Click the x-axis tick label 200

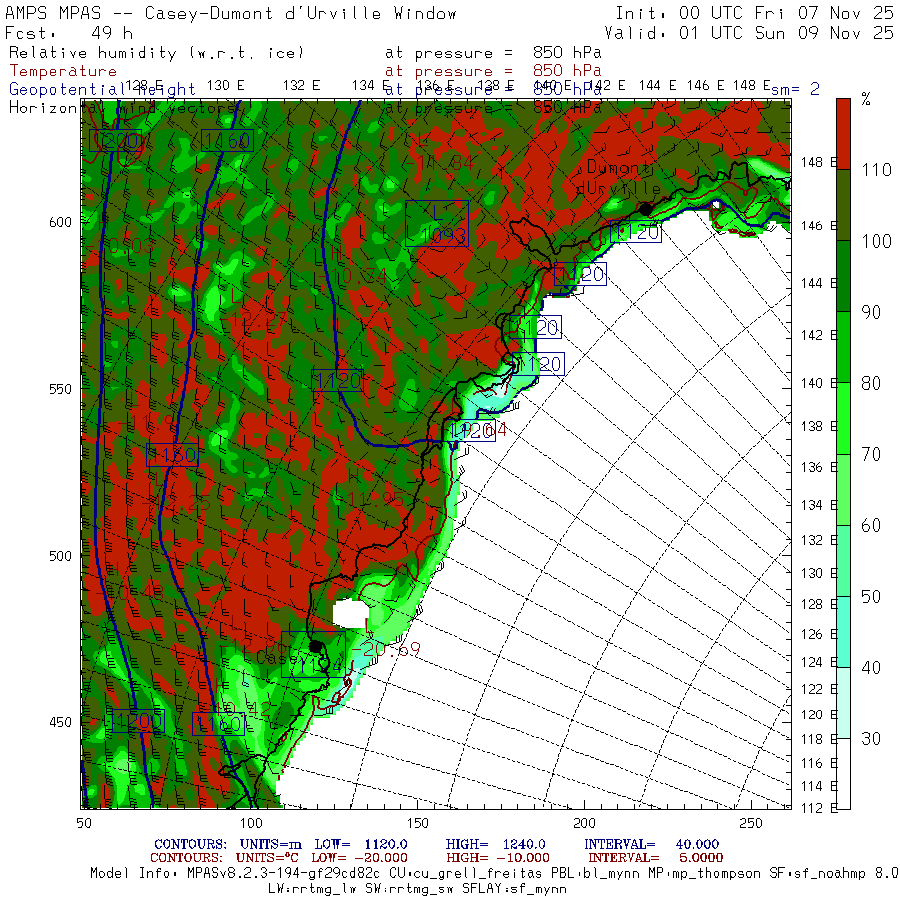pyautogui.click(x=584, y=823)
